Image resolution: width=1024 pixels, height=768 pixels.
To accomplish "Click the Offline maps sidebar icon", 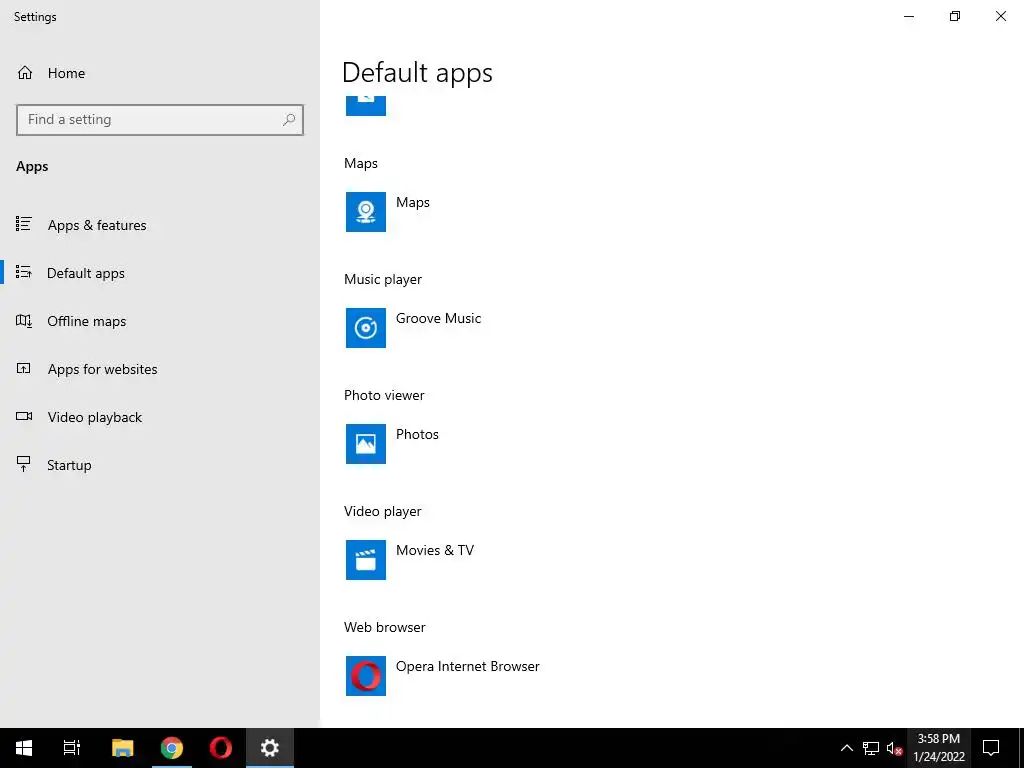I will 24,321.
